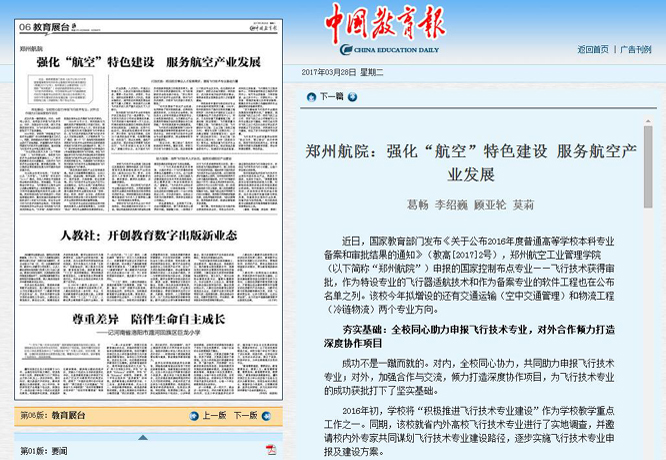The height and width of the screenshot is (460, 666).
Task: Open the 人教社 digital publishing article on page thumbnail
Action: 149,235
